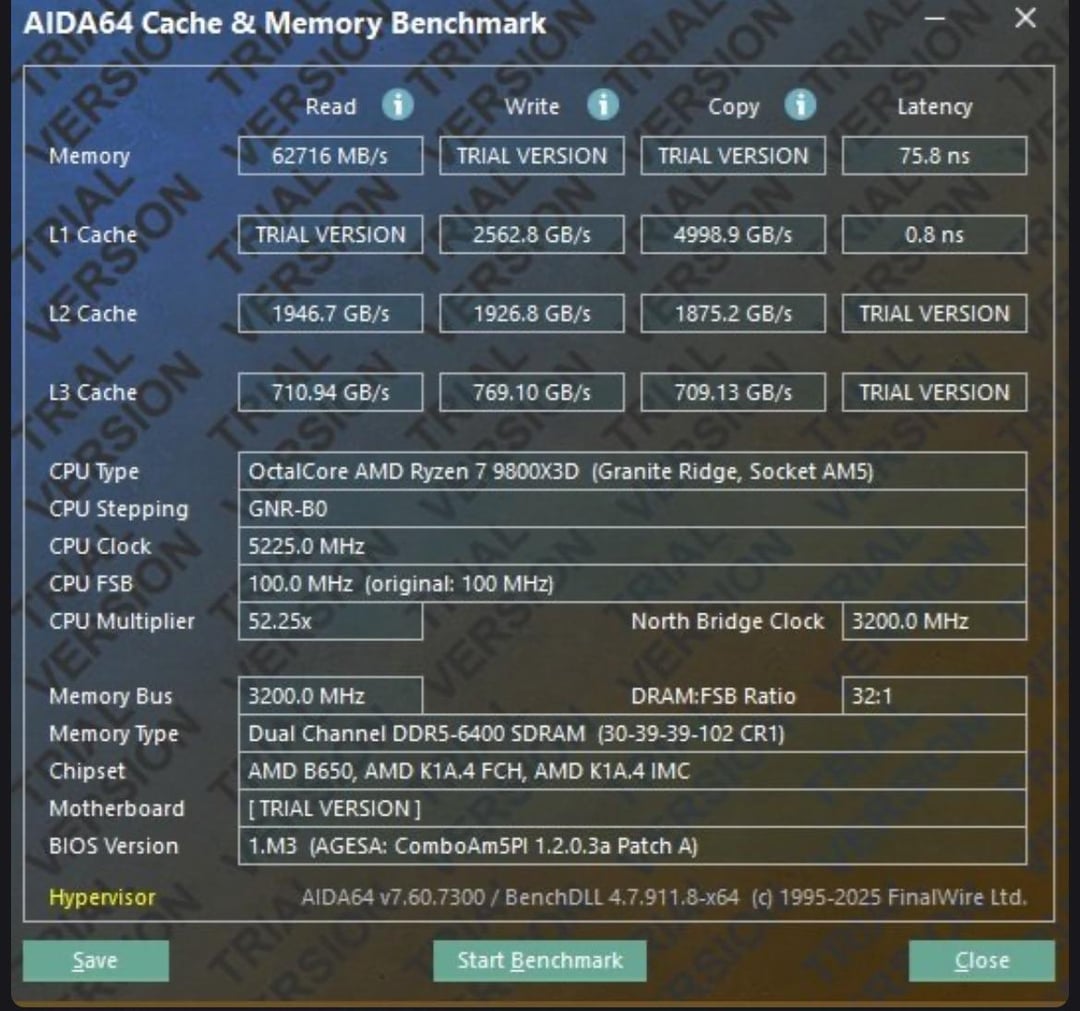Close the window with the X icon
This screenshot has height=1011, width=1080.
tap(1025, 18)
